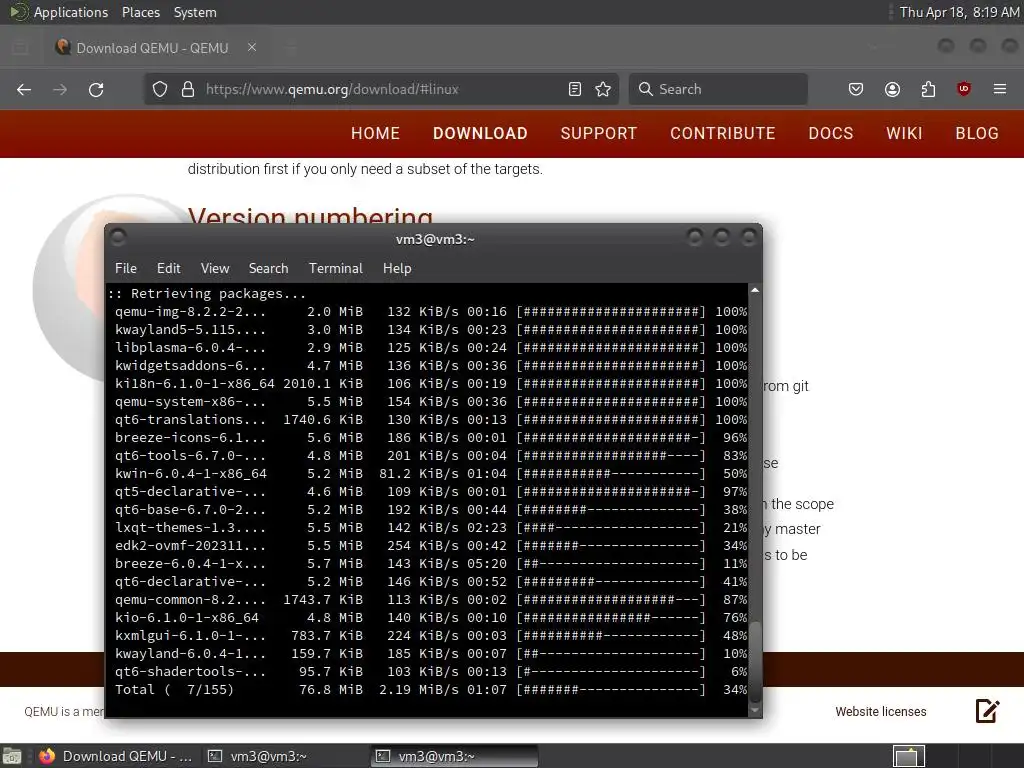Image resolution: width=1024 pixels, height=768 pixels.
Task: Click terminal scrollbar up arrow
Action: 755,290
